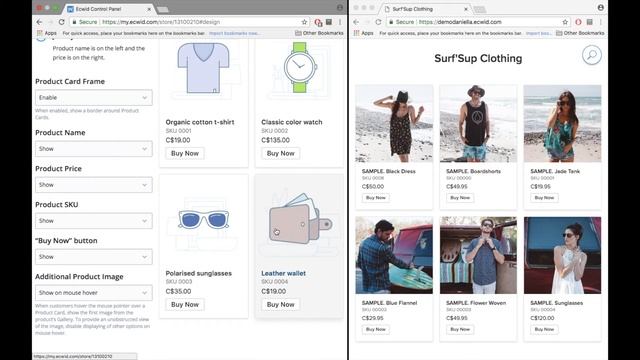Screen dimensions: 640x360
Task: Click the red extension icon in left window toolbar
Action: (x=318, y=22)
